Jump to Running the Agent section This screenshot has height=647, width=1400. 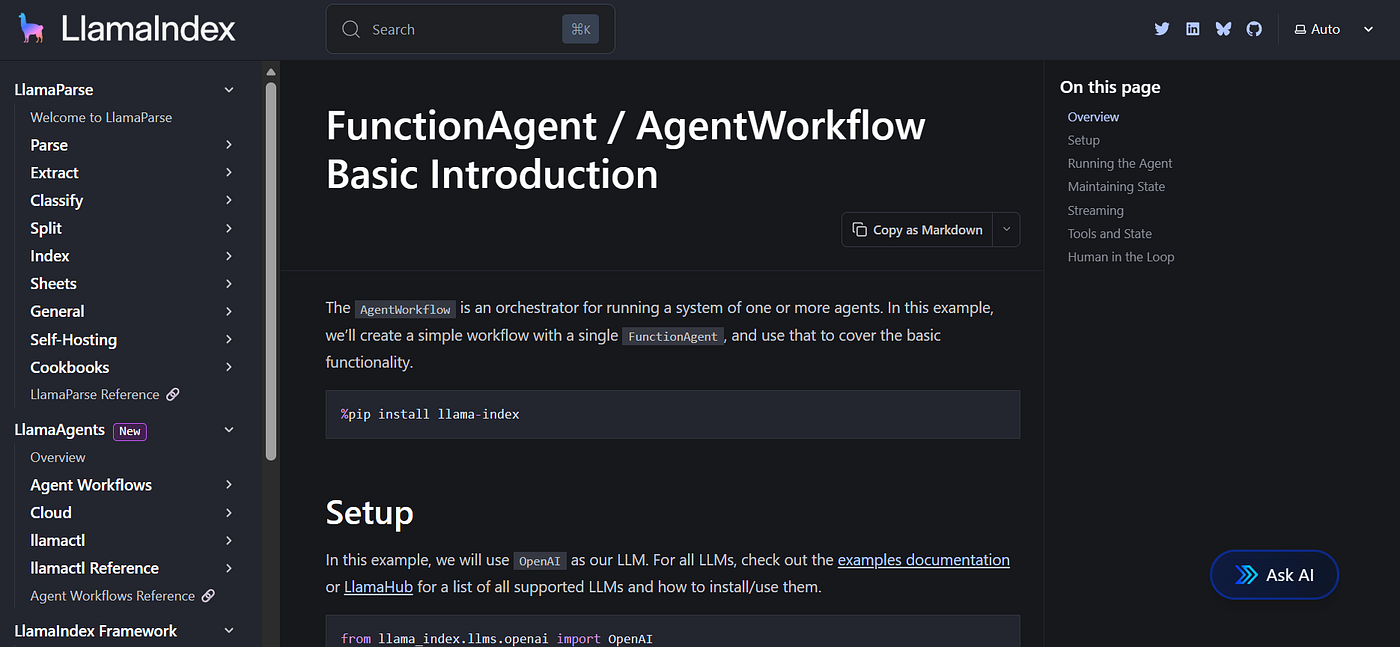click(1119, 163)
